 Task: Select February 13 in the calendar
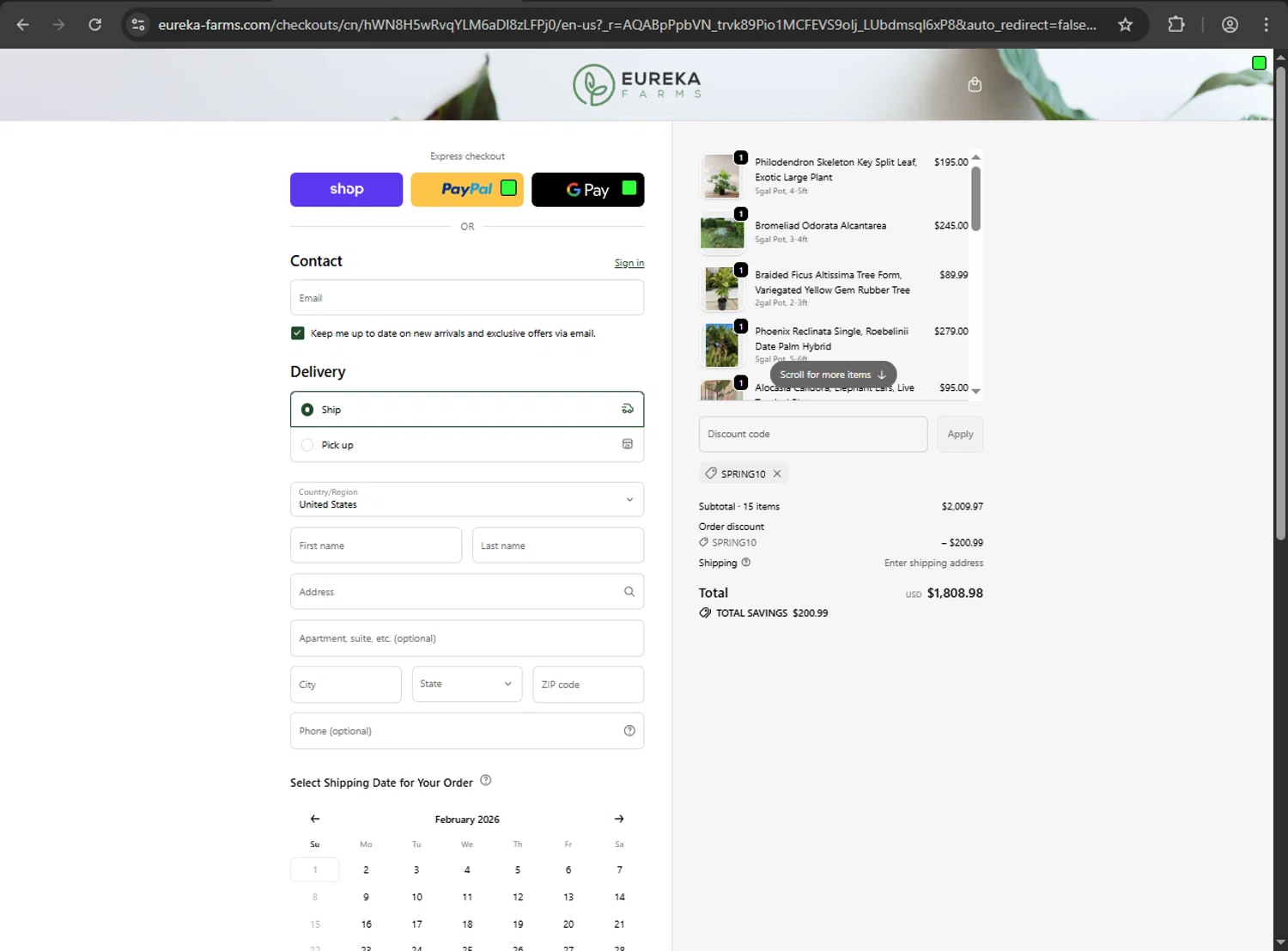click(568, 897)
